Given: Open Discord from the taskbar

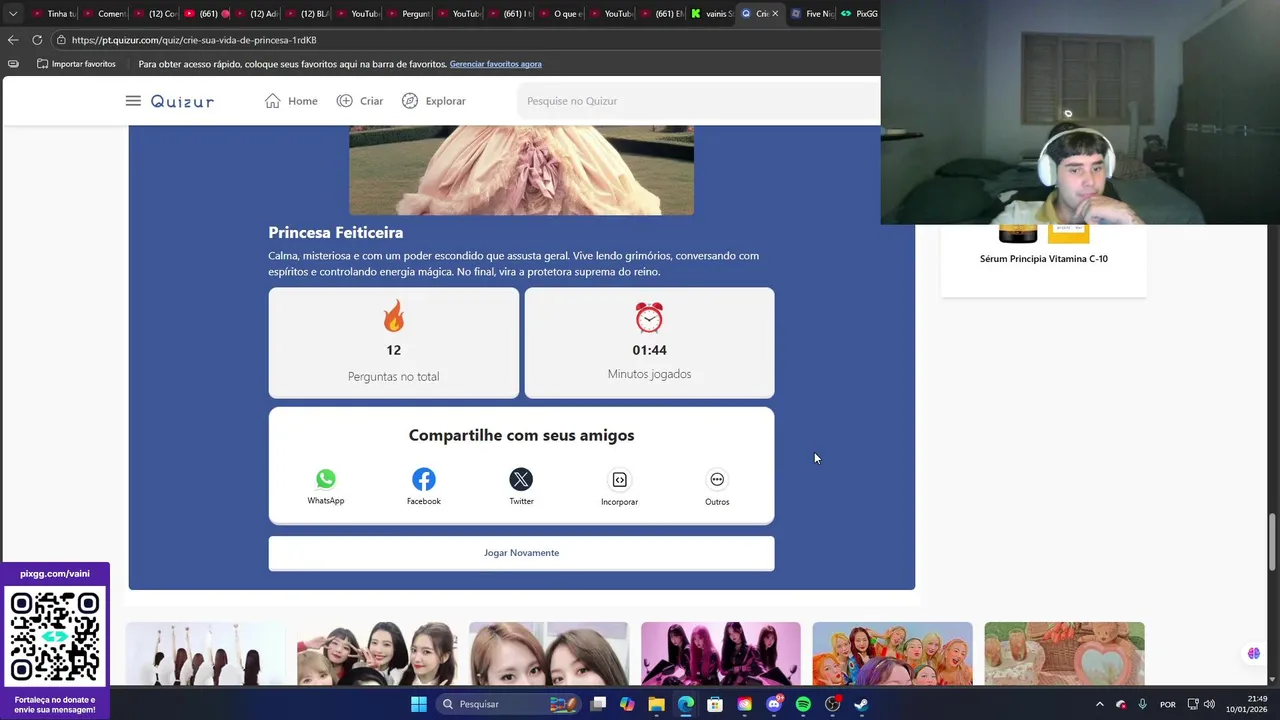Looking at the screenshot, I should (774, 704).
